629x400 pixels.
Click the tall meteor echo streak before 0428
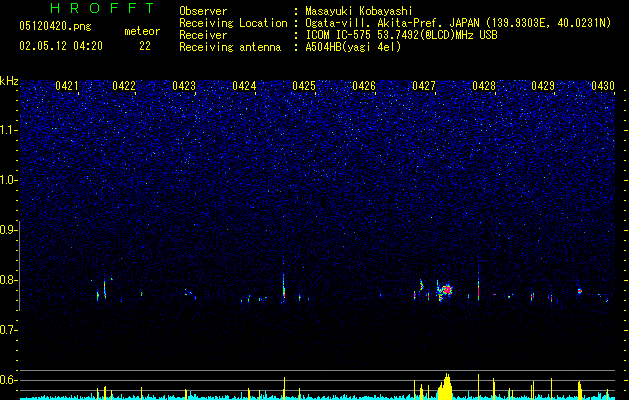point(479,283)
